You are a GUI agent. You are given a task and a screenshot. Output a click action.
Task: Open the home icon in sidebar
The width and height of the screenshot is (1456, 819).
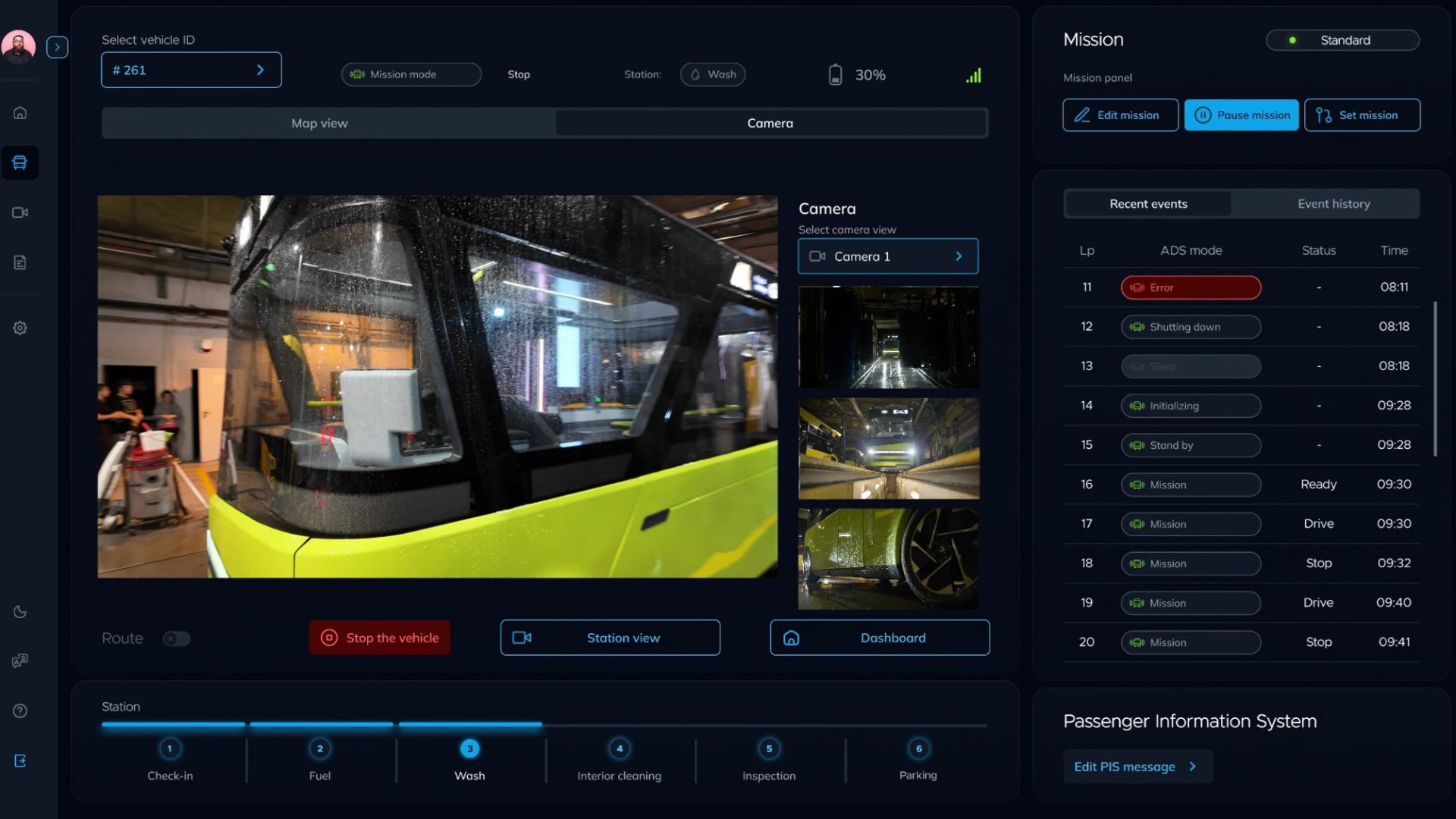(x=20, y=113)
